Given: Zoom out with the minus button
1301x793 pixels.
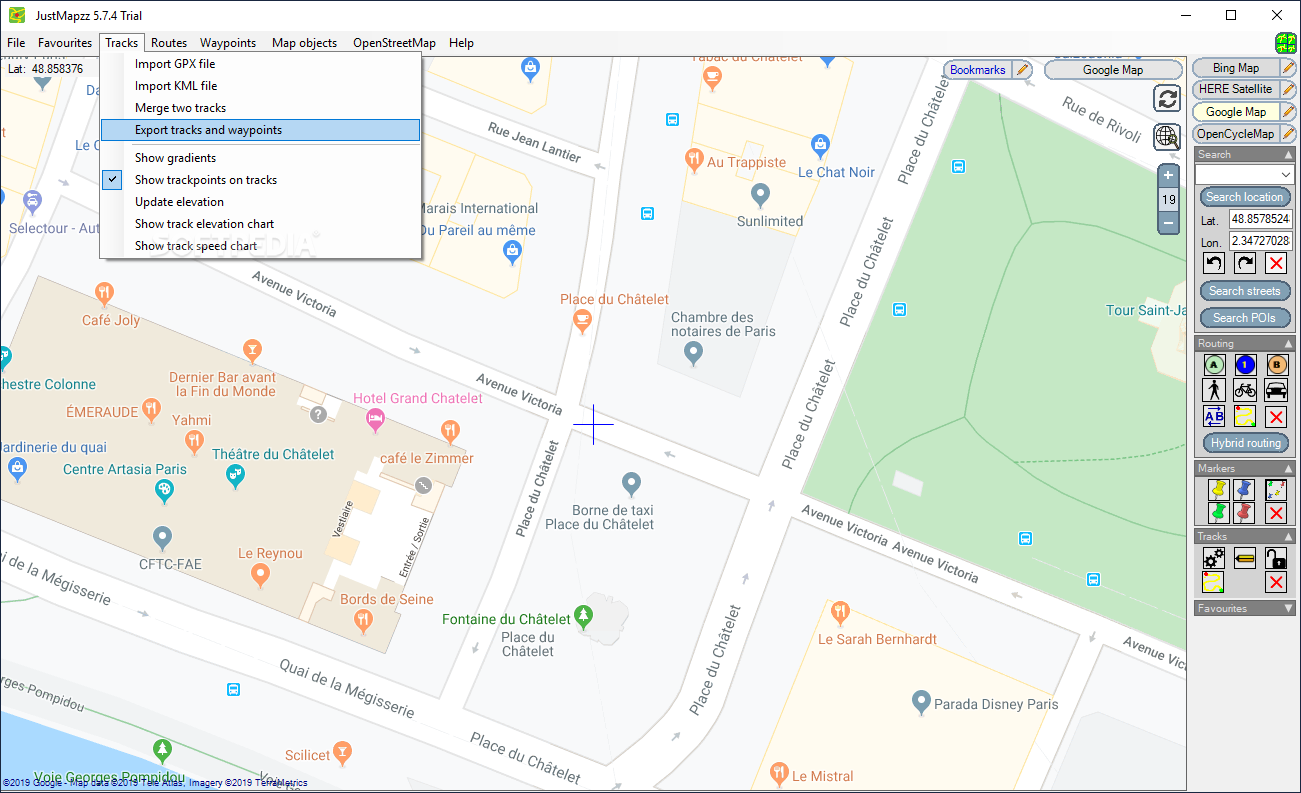Looking at the screenshot, I should [1168, 222].
